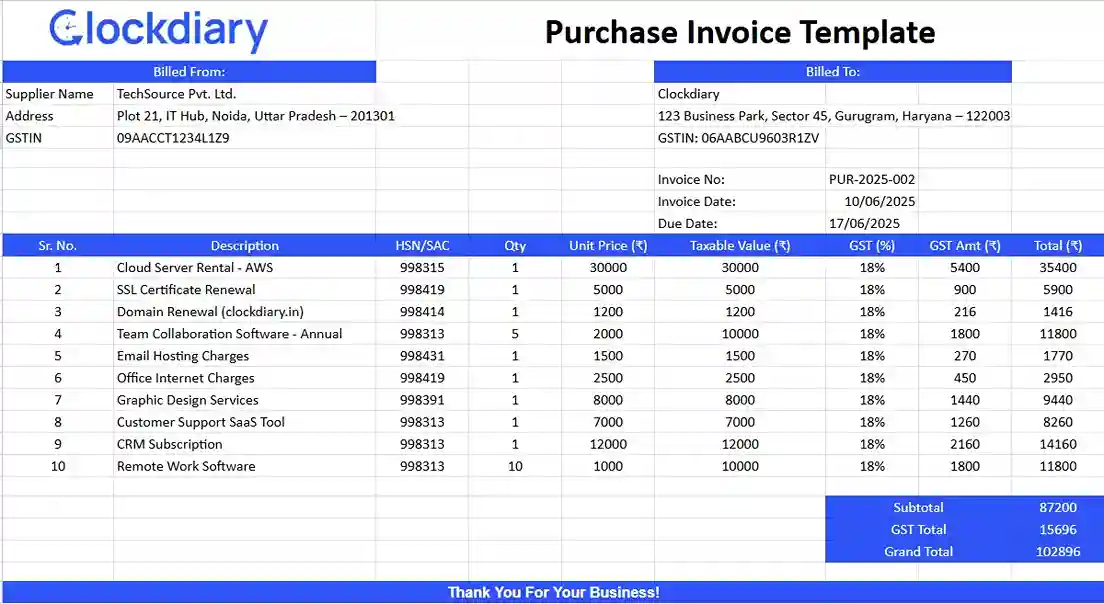Click the Due Date: label
1104x604 pixels.
tap(687, 224)
